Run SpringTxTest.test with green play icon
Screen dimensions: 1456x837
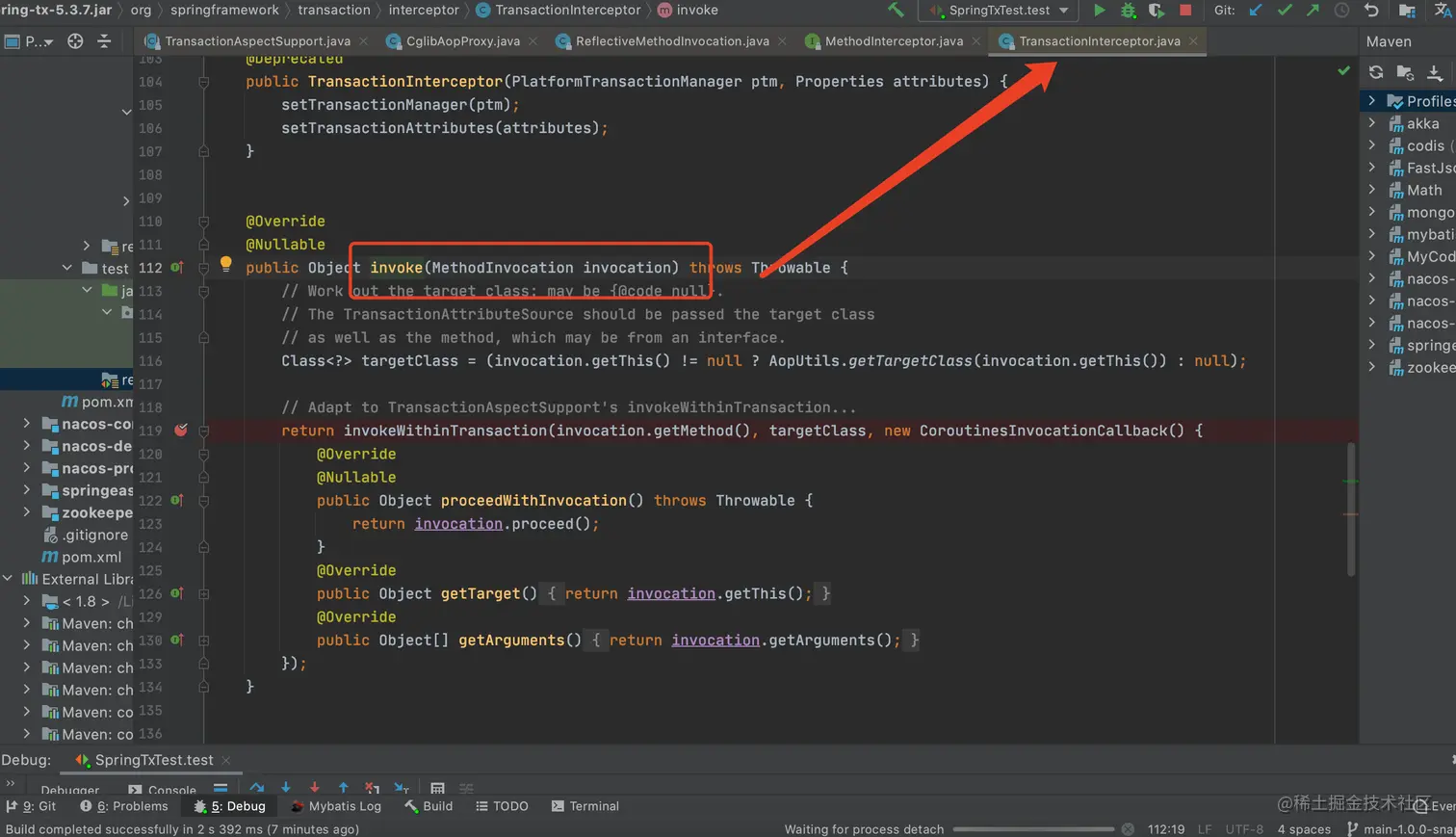(x=1099, y=10)
